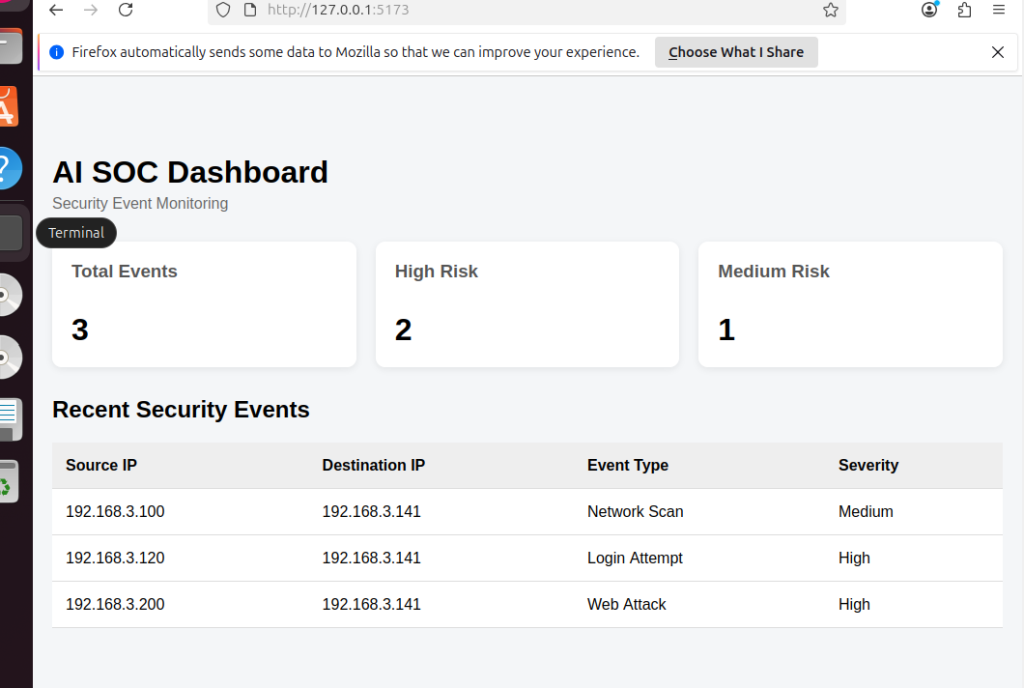Image resolution: width=1024 pixels, height=688 pixels.
Task: Open the Trash dock icon
Action: [x=9, y=482]
